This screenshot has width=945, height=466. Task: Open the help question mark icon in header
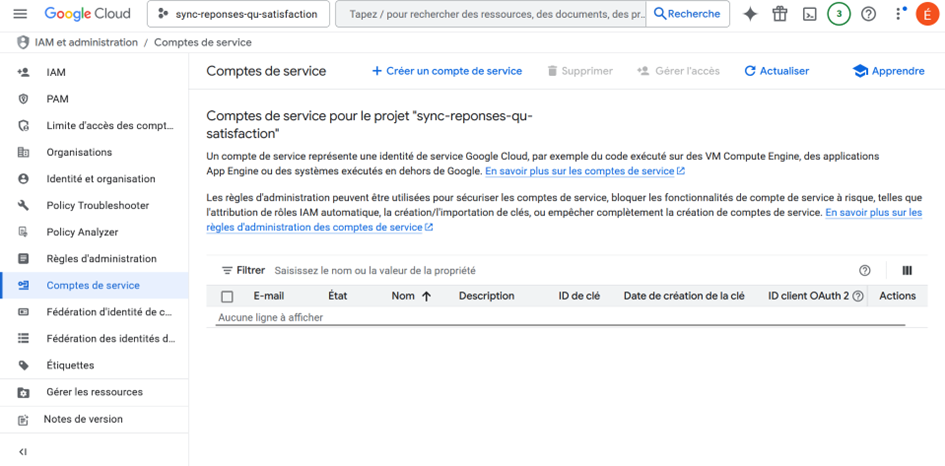click(868, 14)
